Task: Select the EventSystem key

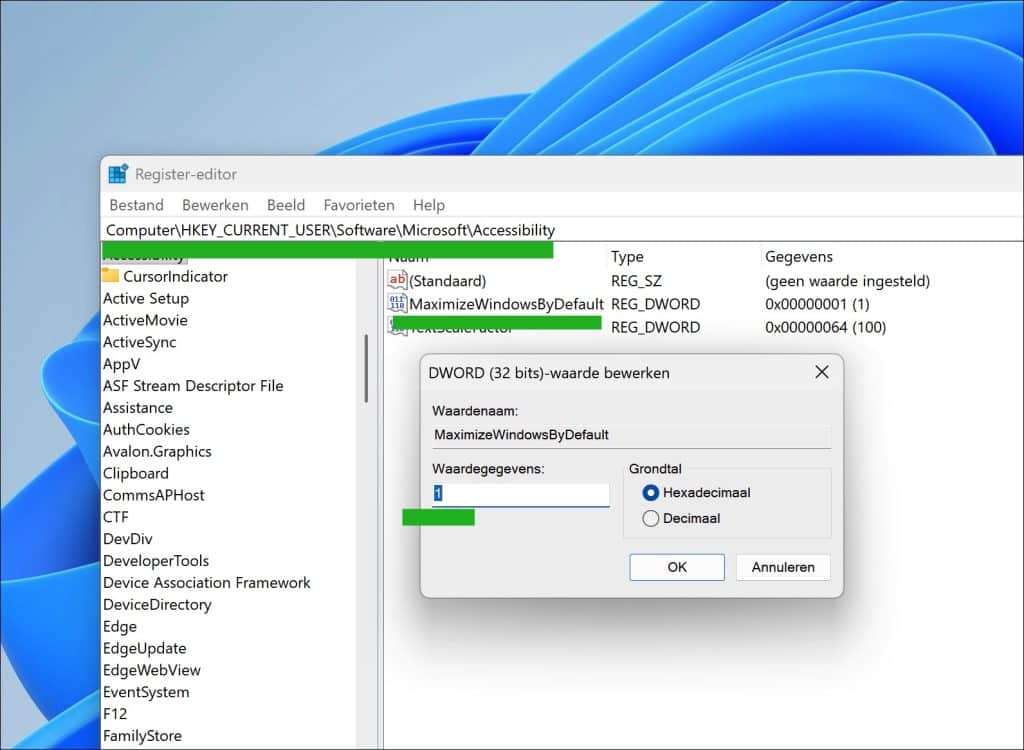Action: click(146, 693)
